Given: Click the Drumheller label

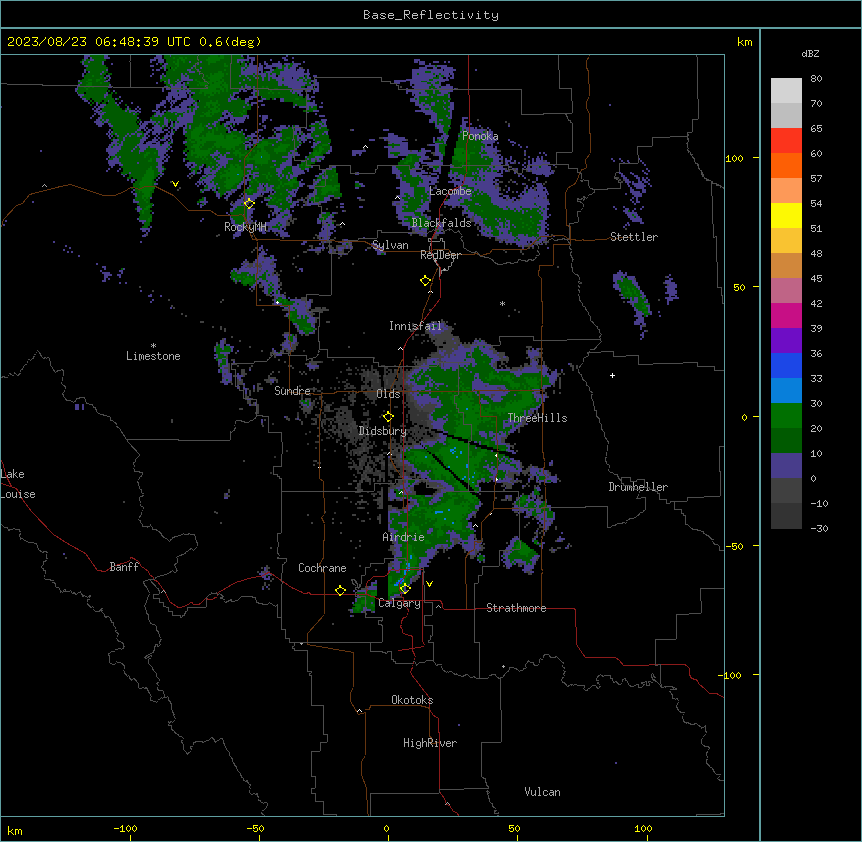Looking at the screenshot, I should tap(638, 487).
